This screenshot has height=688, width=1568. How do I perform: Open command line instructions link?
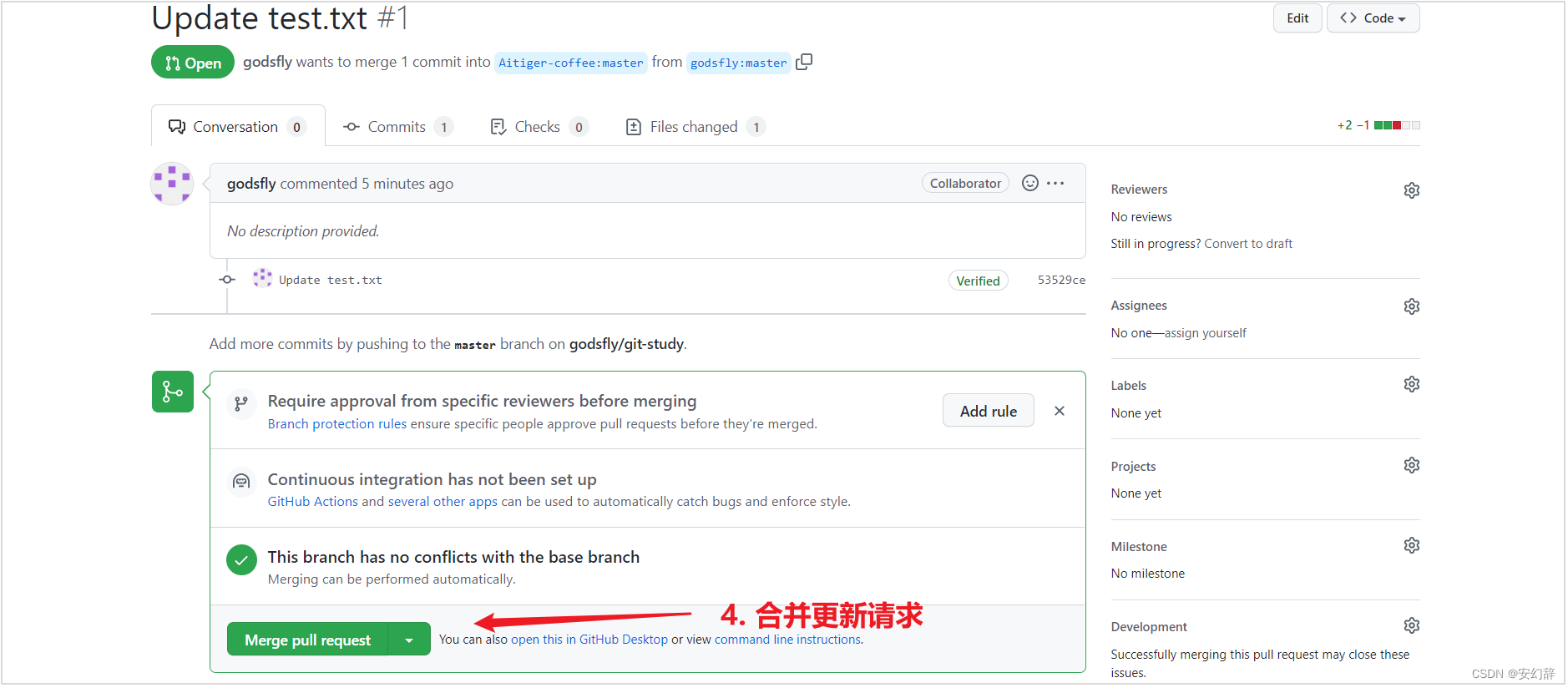787,640
